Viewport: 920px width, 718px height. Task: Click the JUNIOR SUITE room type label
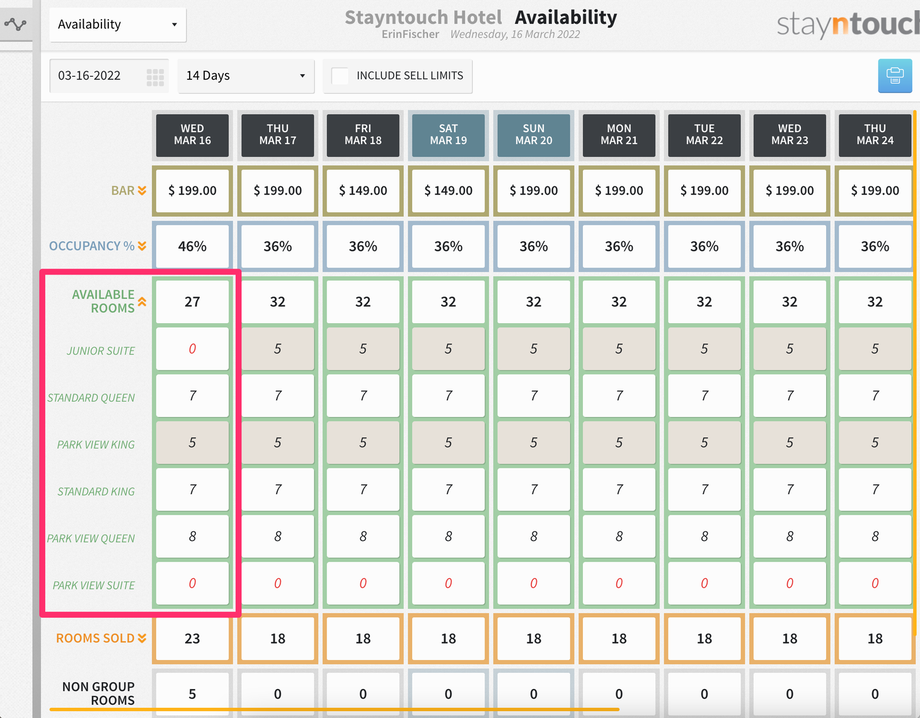tap(100, 351)
